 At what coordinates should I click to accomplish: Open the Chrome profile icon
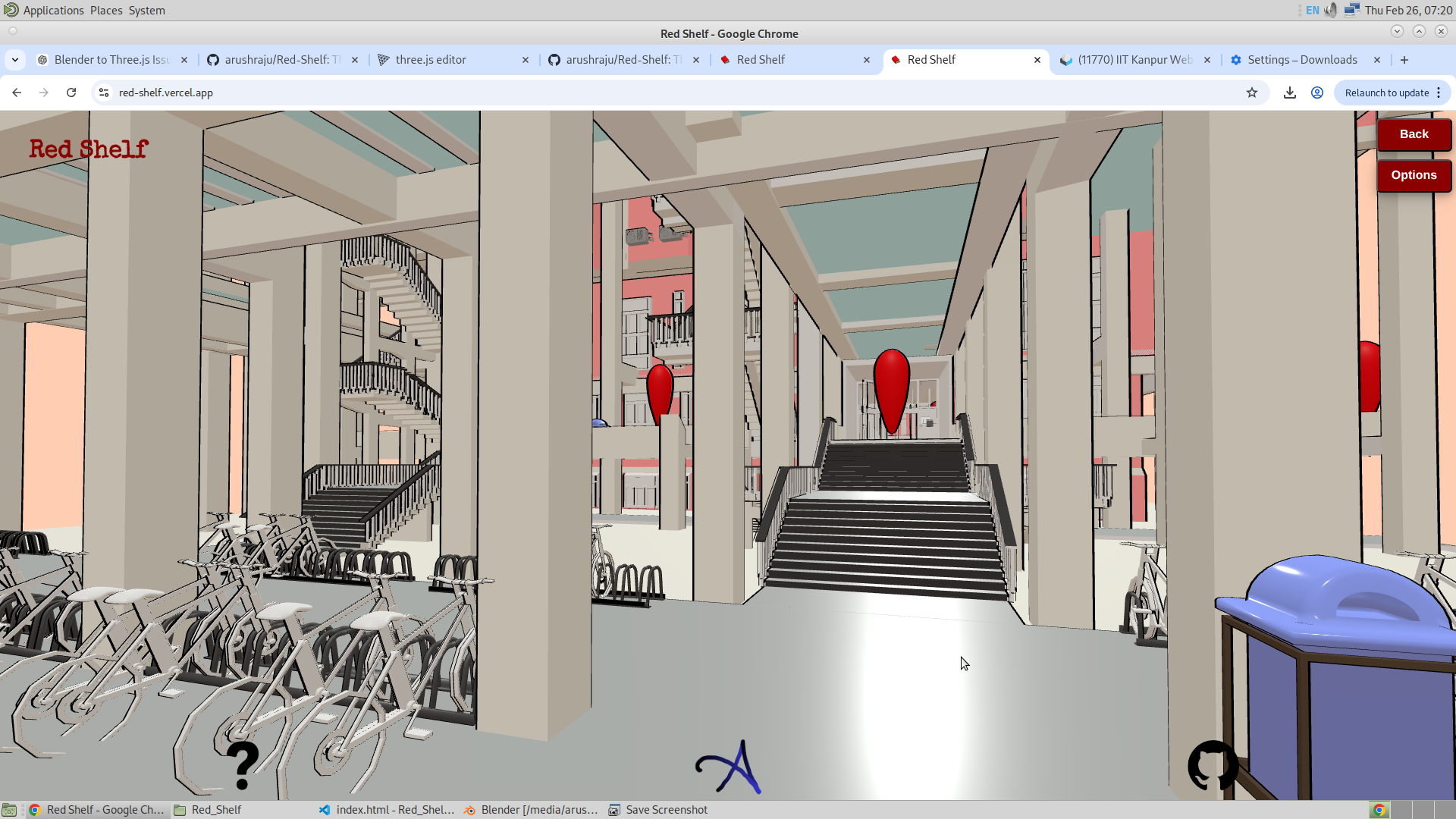pyautogui.click(x=1317, y=93)
